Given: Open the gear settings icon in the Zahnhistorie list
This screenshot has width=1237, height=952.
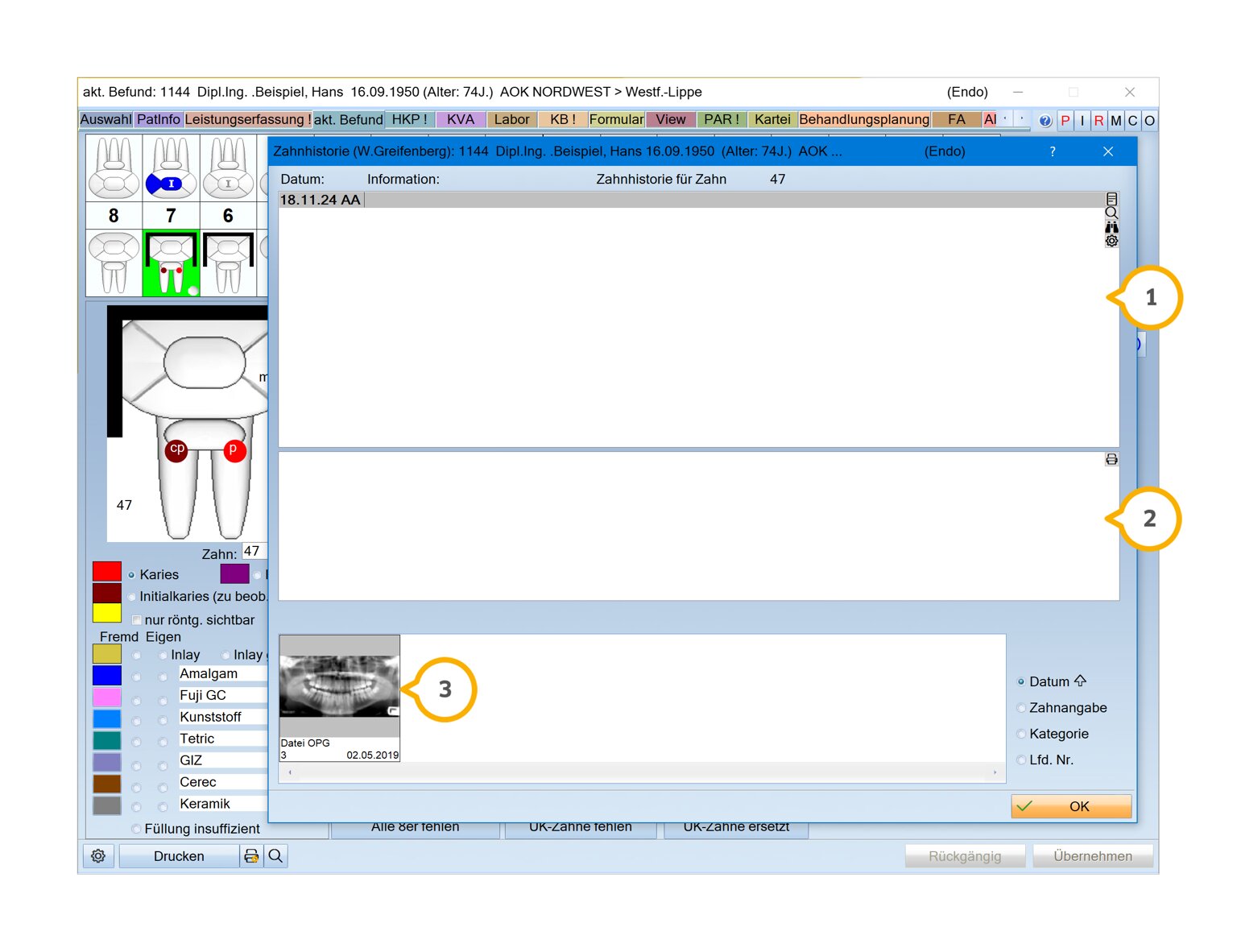Looking at the screenshot, I should (1111, 241).
